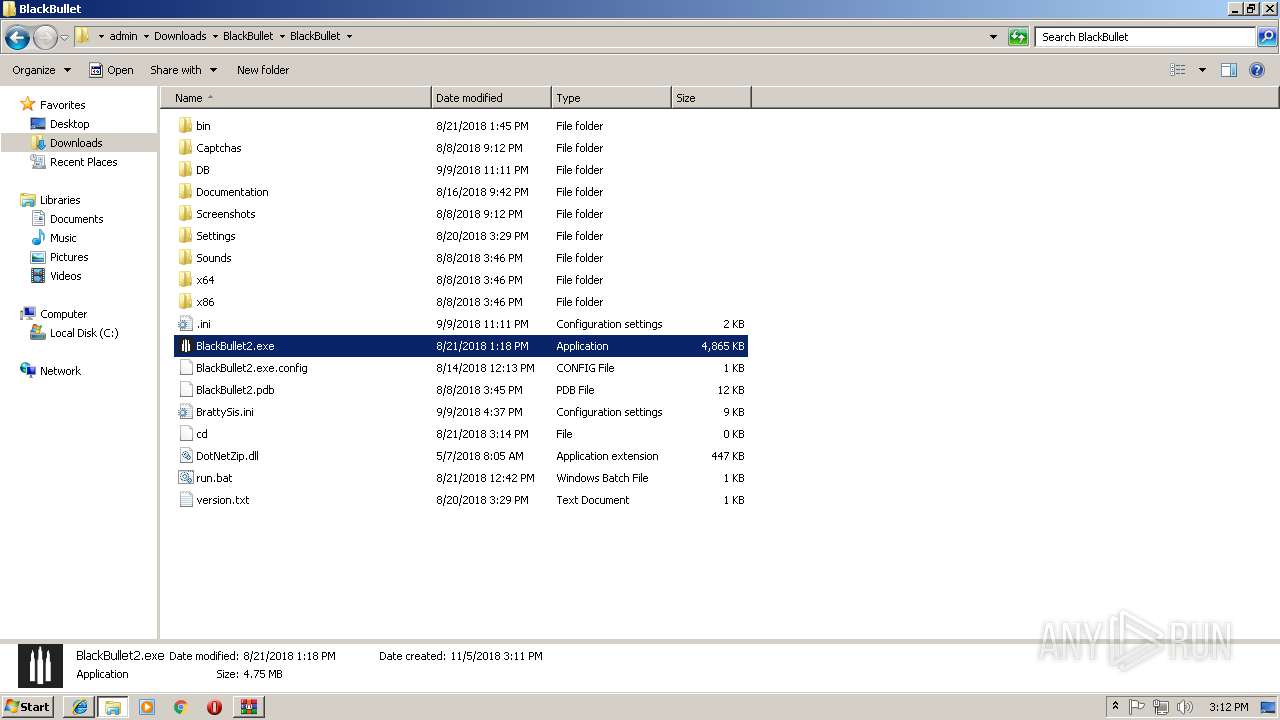This screenshot has height=720, width=1280.
Task: Open the Videos library
Action: (x=65, y=276)
